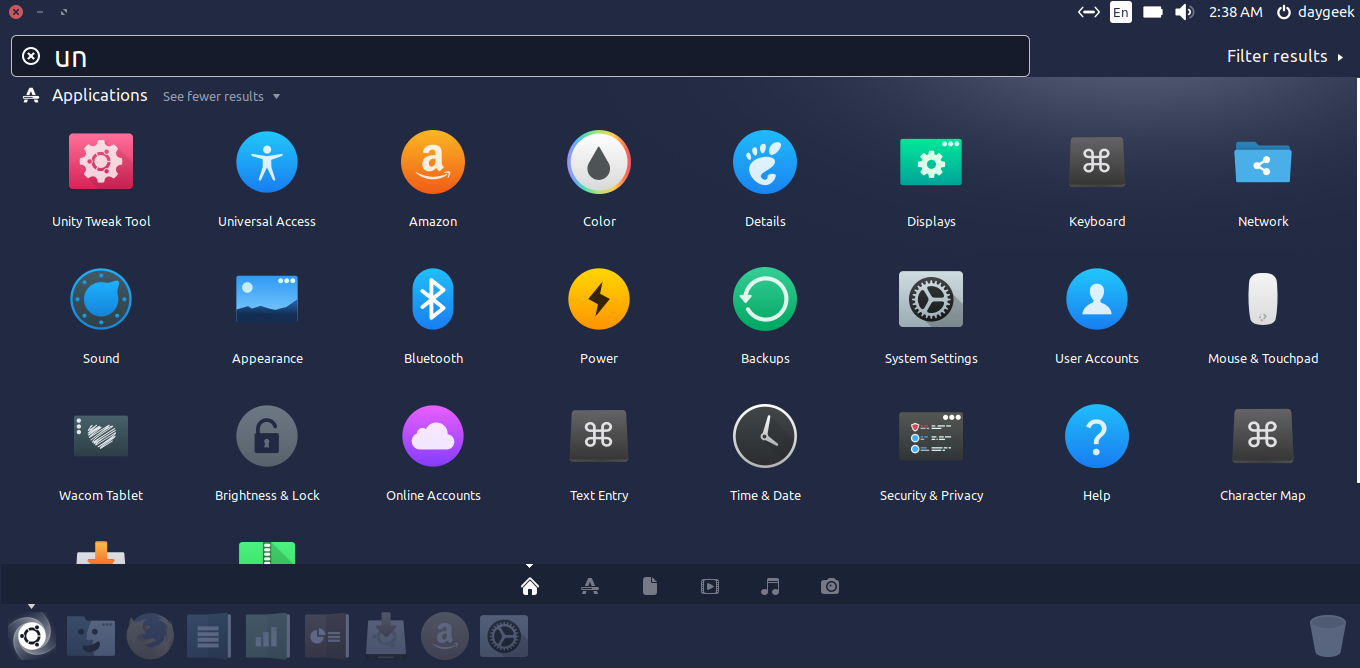This screenshot has height=668, width=1360.
Task: Click into the Dash search field
Action: (520, 56)
